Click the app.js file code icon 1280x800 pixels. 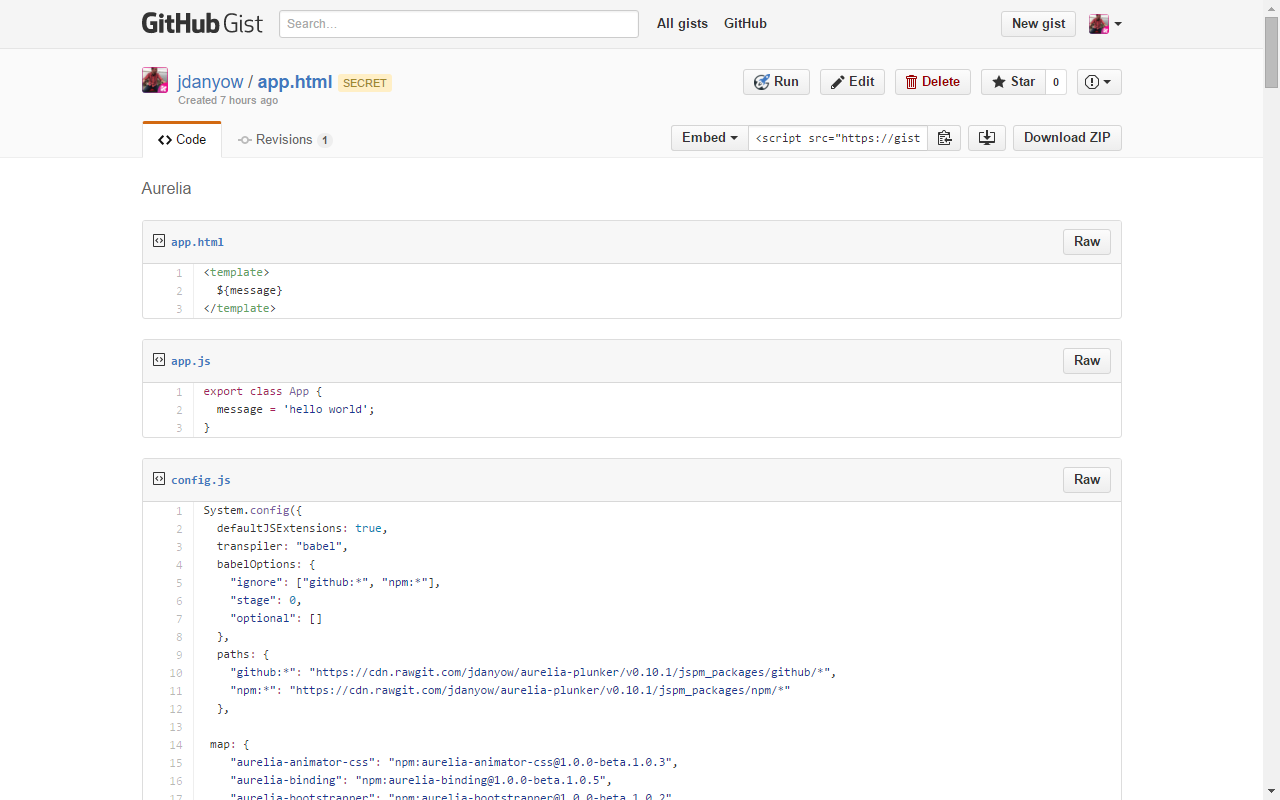158,360
